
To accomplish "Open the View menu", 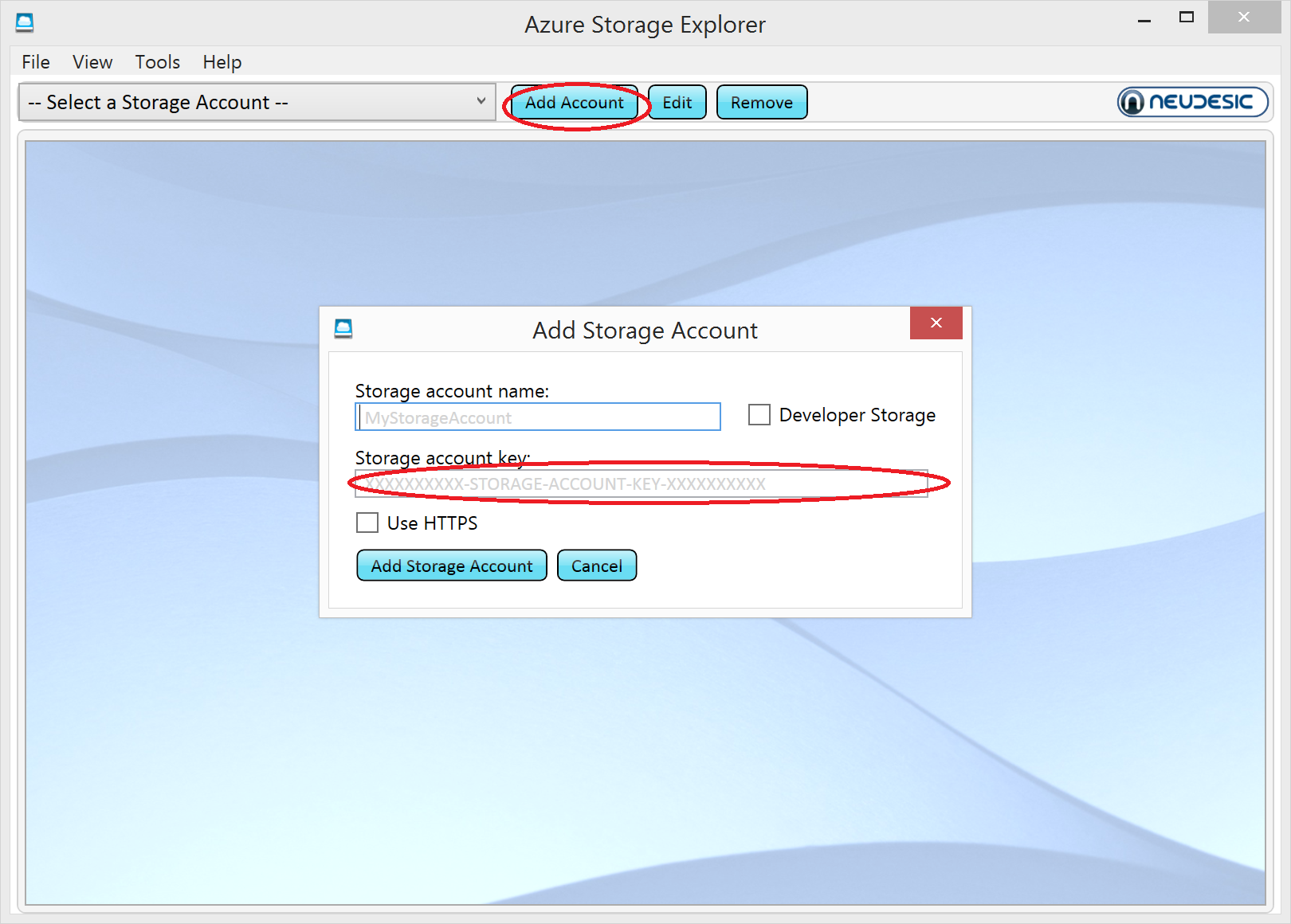I will coord(92,62).
